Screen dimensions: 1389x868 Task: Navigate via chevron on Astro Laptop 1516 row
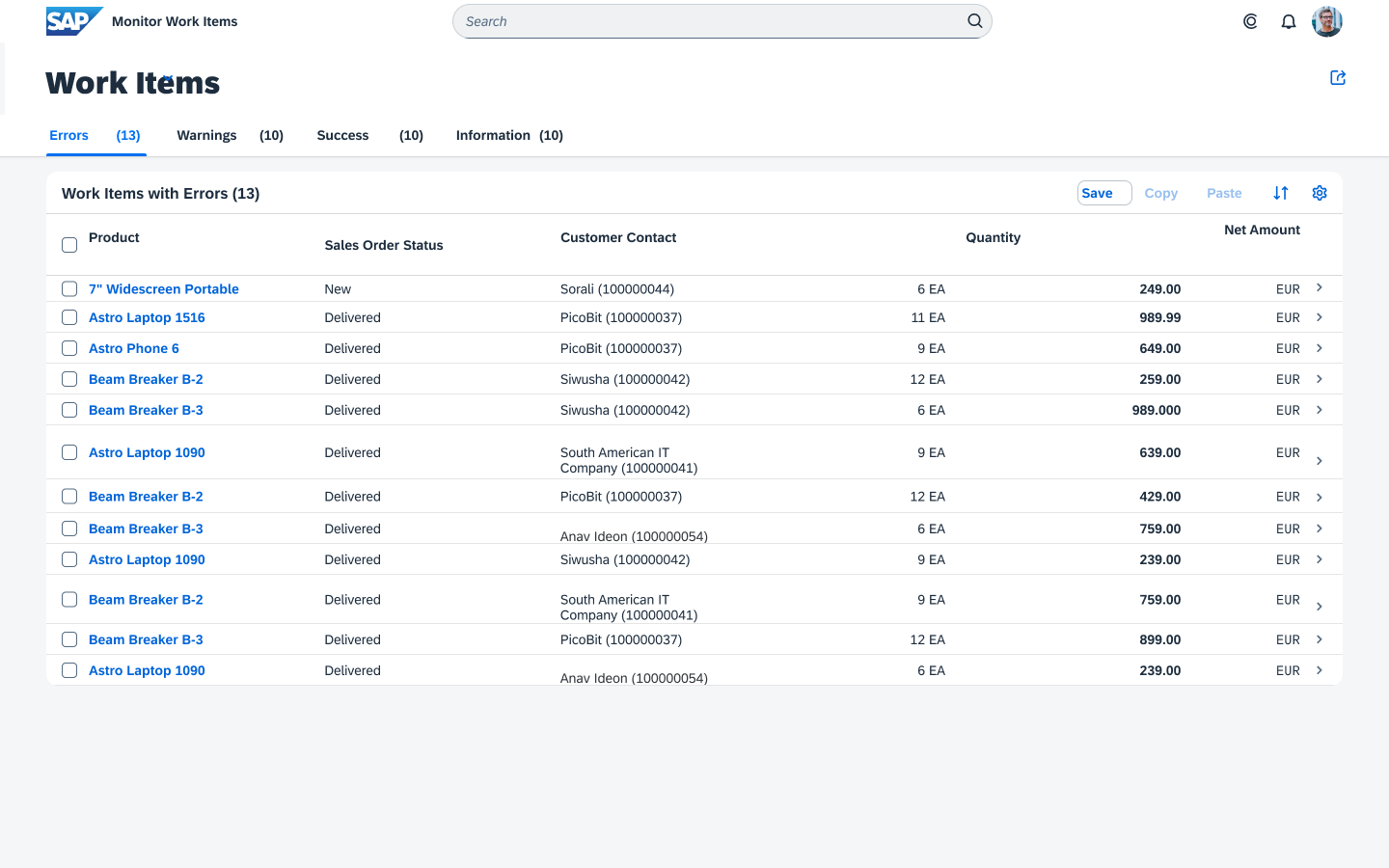tap(1320, 317)
